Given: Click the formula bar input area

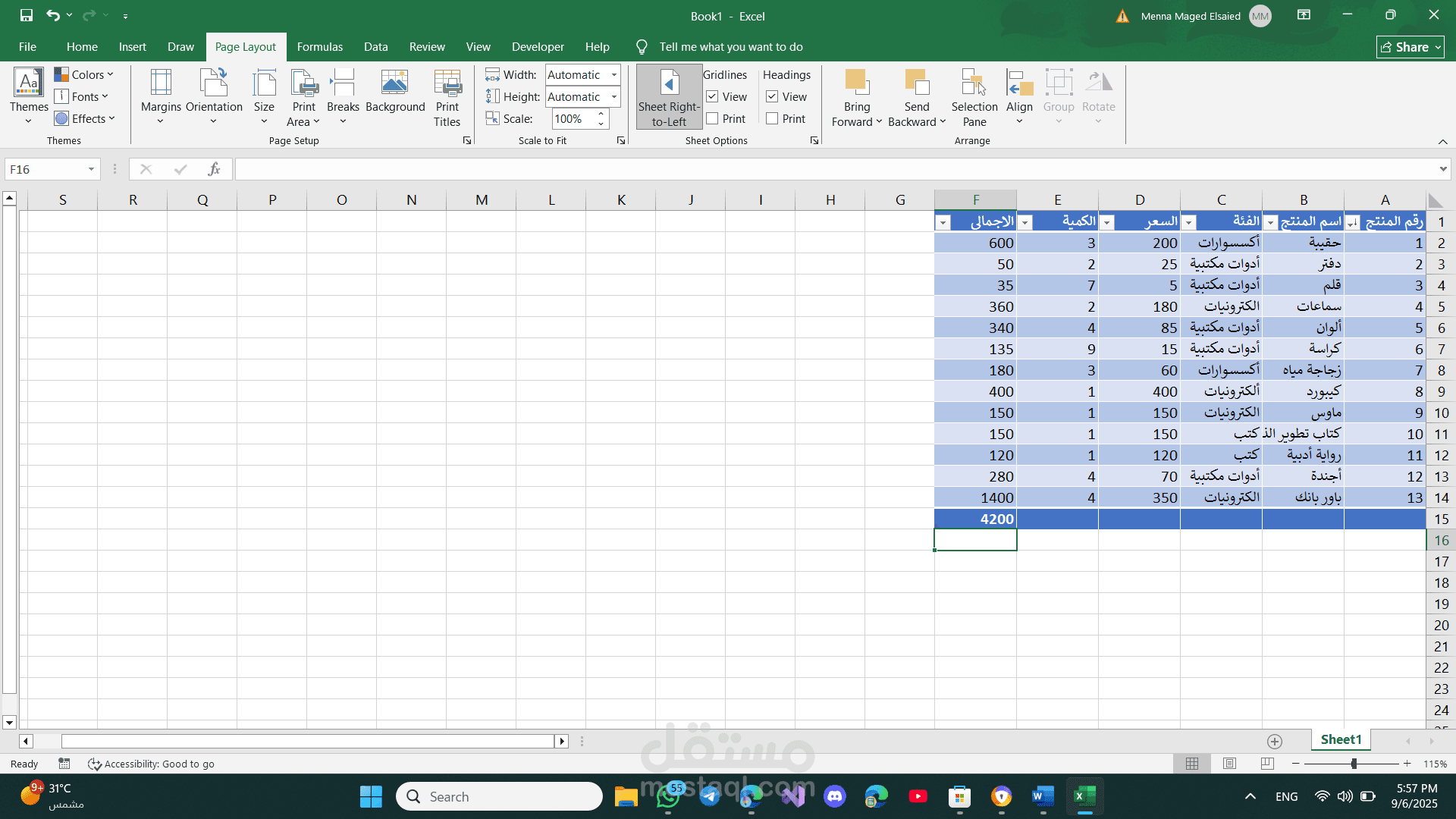Looking at the screenshot, I should (x=834, y=169).
